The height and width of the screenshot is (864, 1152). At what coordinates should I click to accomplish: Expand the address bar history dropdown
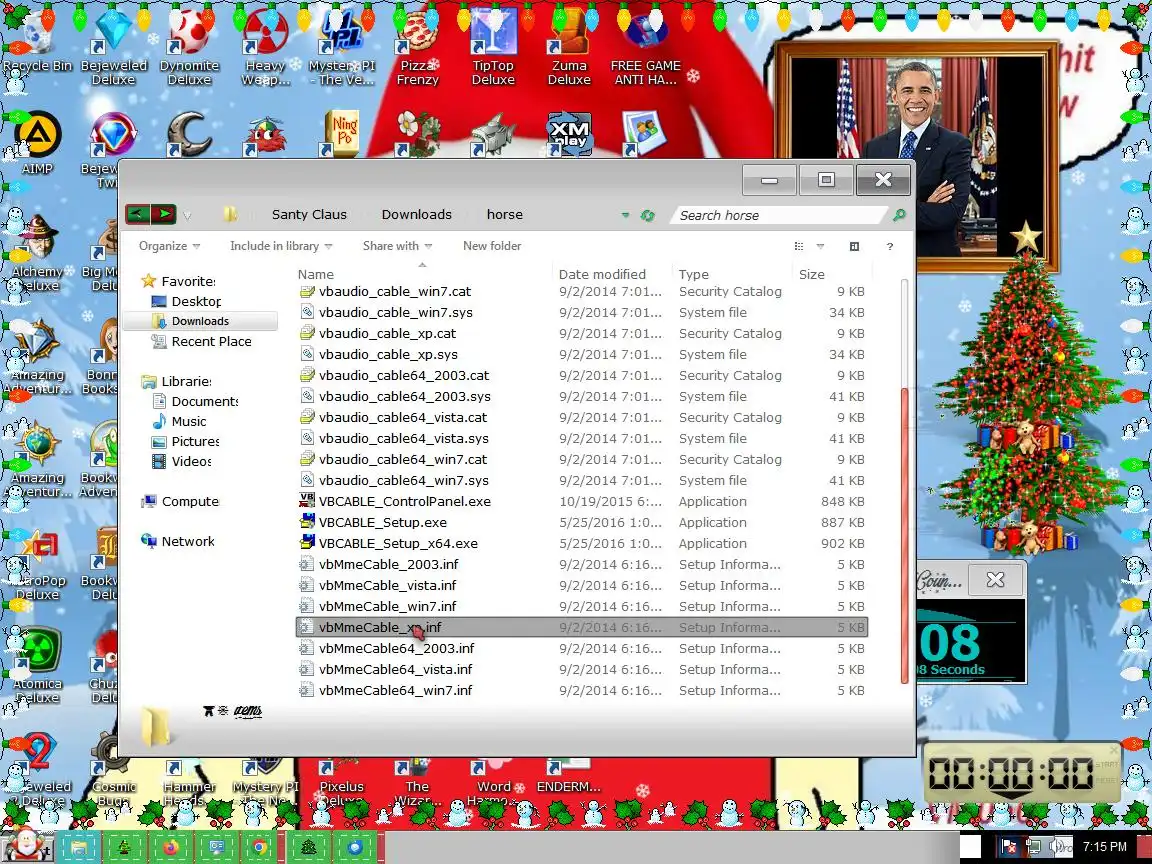[x=625, y=215]
